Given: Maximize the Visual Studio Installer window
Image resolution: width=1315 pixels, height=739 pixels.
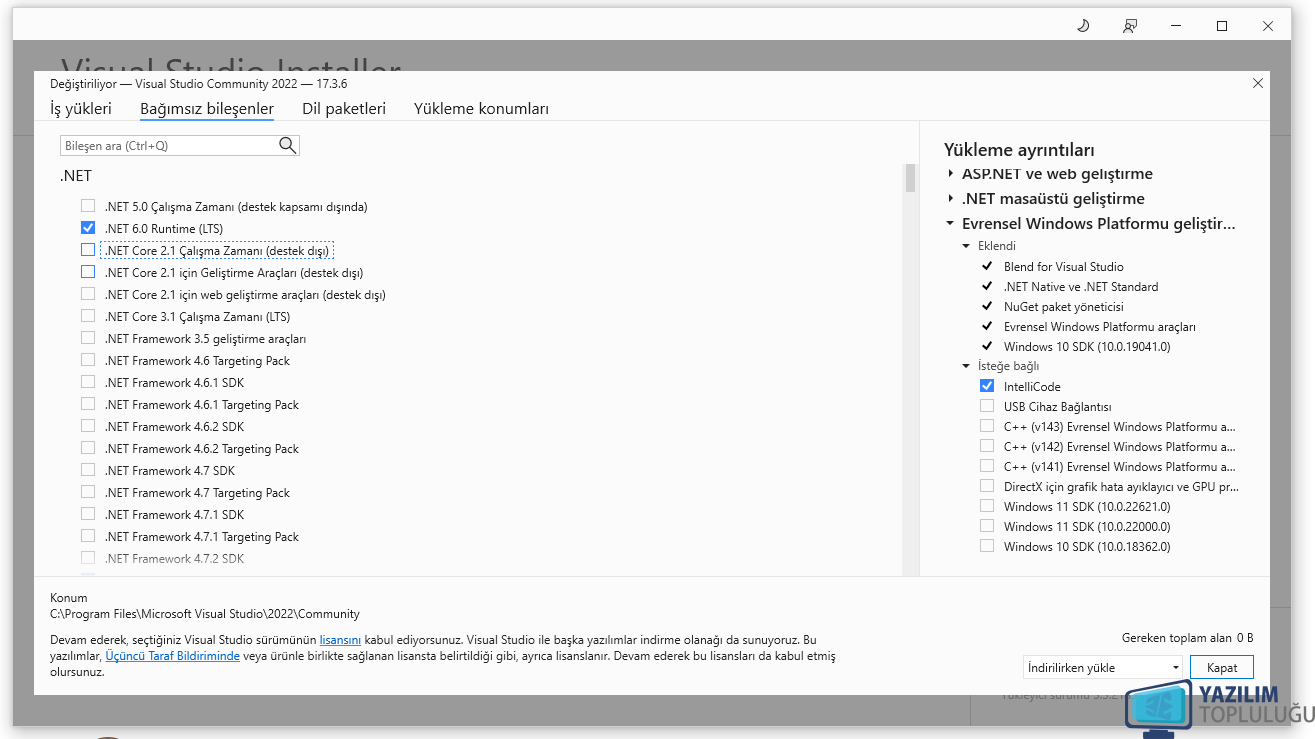Looking at the screenshot, I should click(1222, 26).
